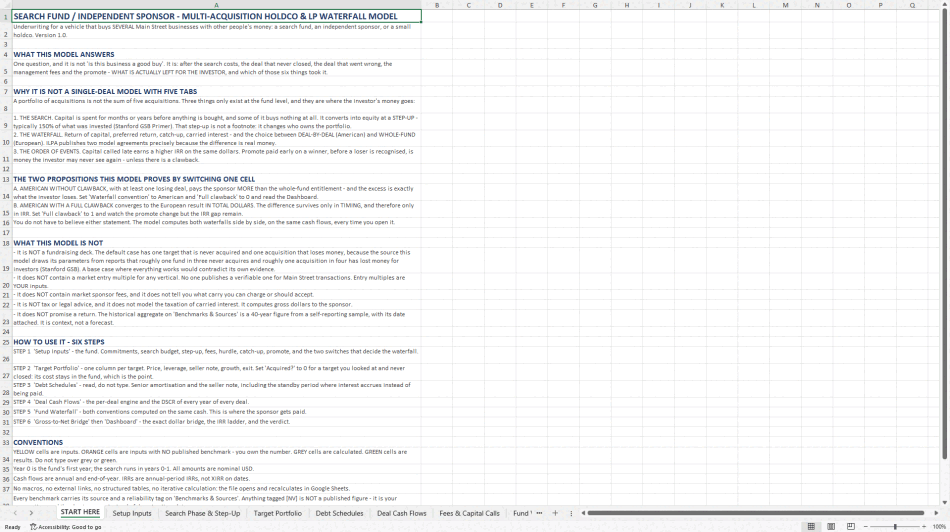Select the empty cell in column F row 10
This screenshot has width=950, height=532.
(x=563, y=139)
